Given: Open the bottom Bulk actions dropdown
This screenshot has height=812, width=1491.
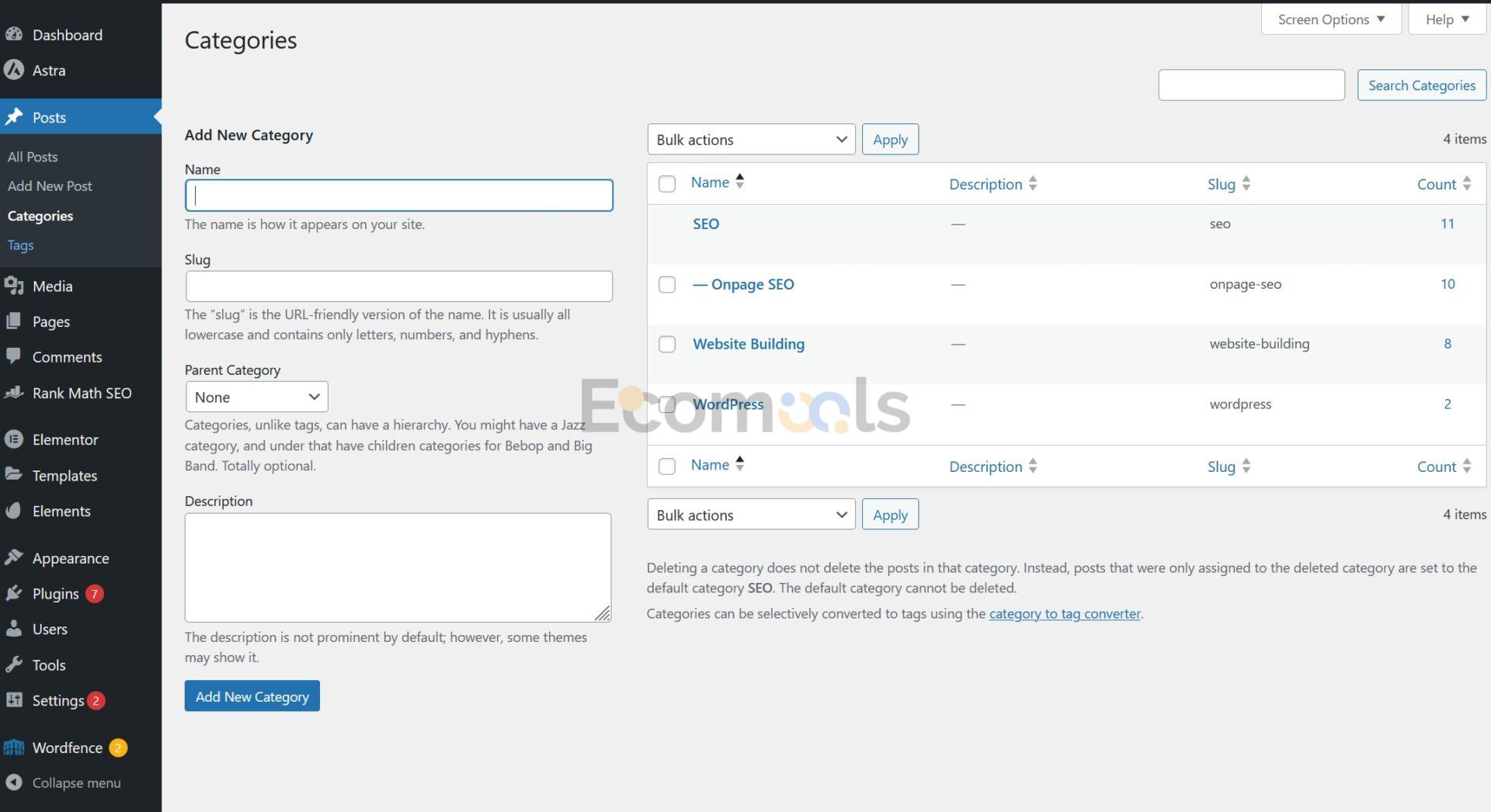Looking at the screenshot, I should coord(751,515).
